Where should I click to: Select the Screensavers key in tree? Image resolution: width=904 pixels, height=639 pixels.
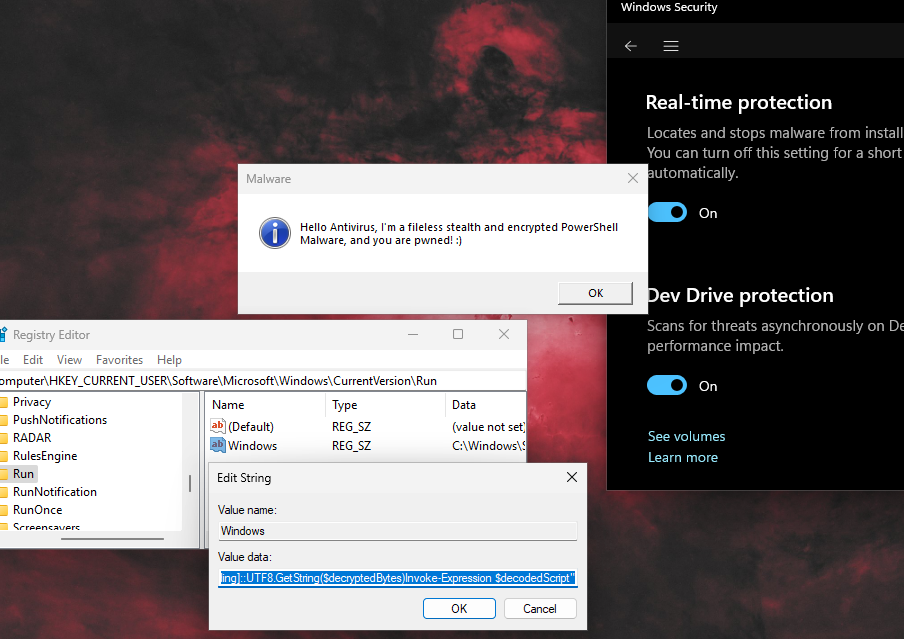click(46, 526)
